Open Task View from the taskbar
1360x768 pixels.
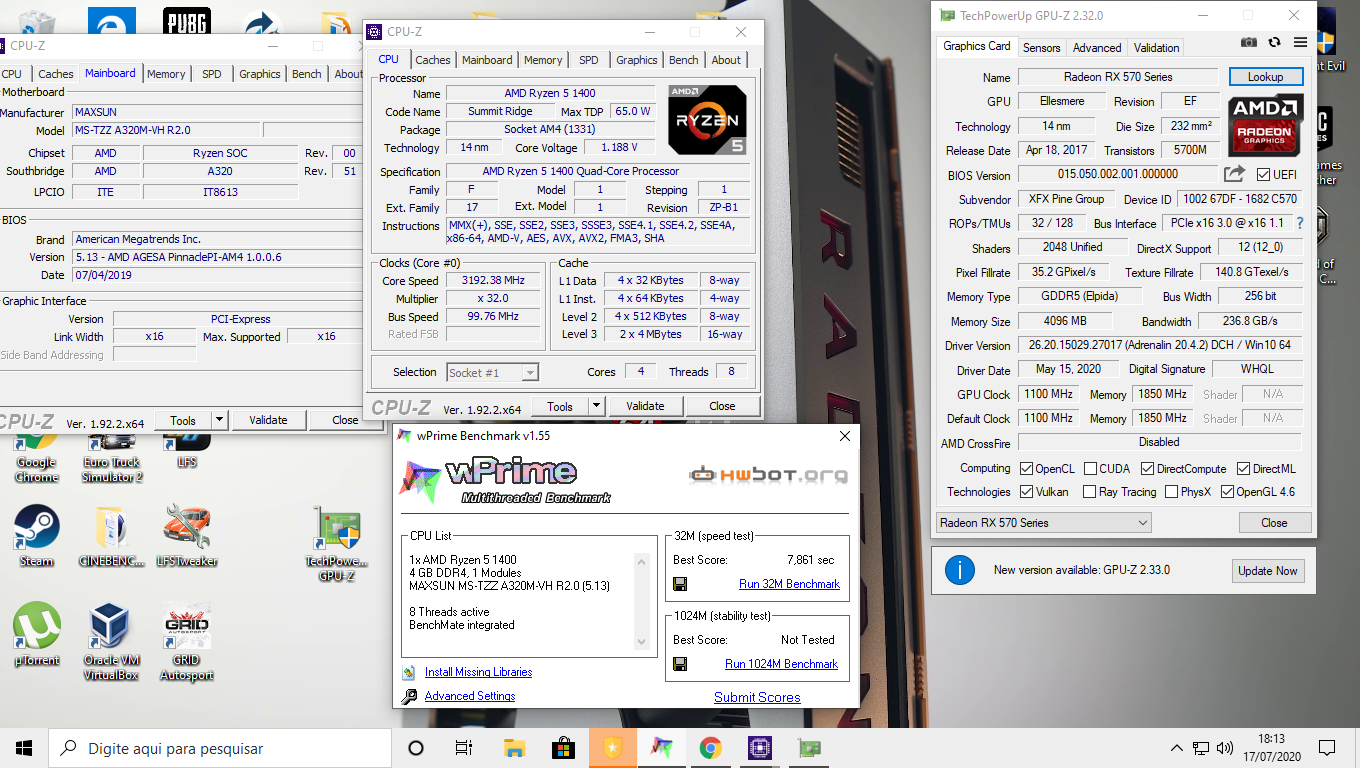click(x=464, y=748)
